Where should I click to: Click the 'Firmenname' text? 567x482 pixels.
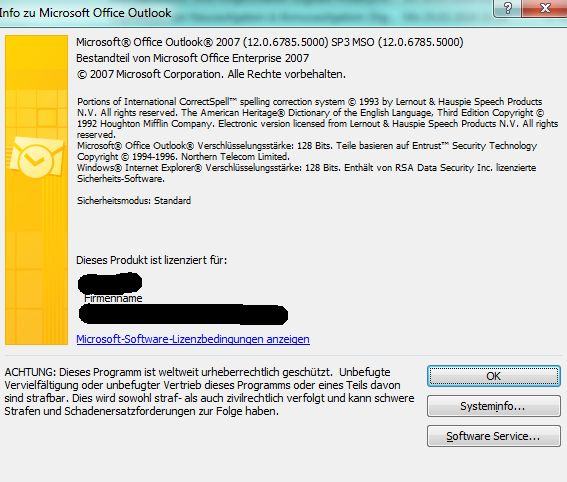(113, 298)
